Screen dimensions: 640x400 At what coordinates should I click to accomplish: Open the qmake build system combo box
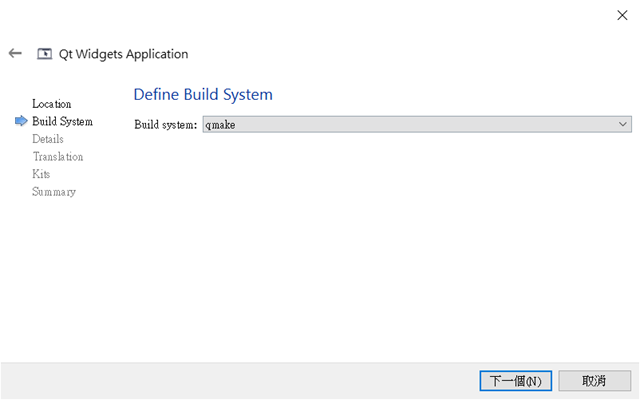(x=417, y=124)
